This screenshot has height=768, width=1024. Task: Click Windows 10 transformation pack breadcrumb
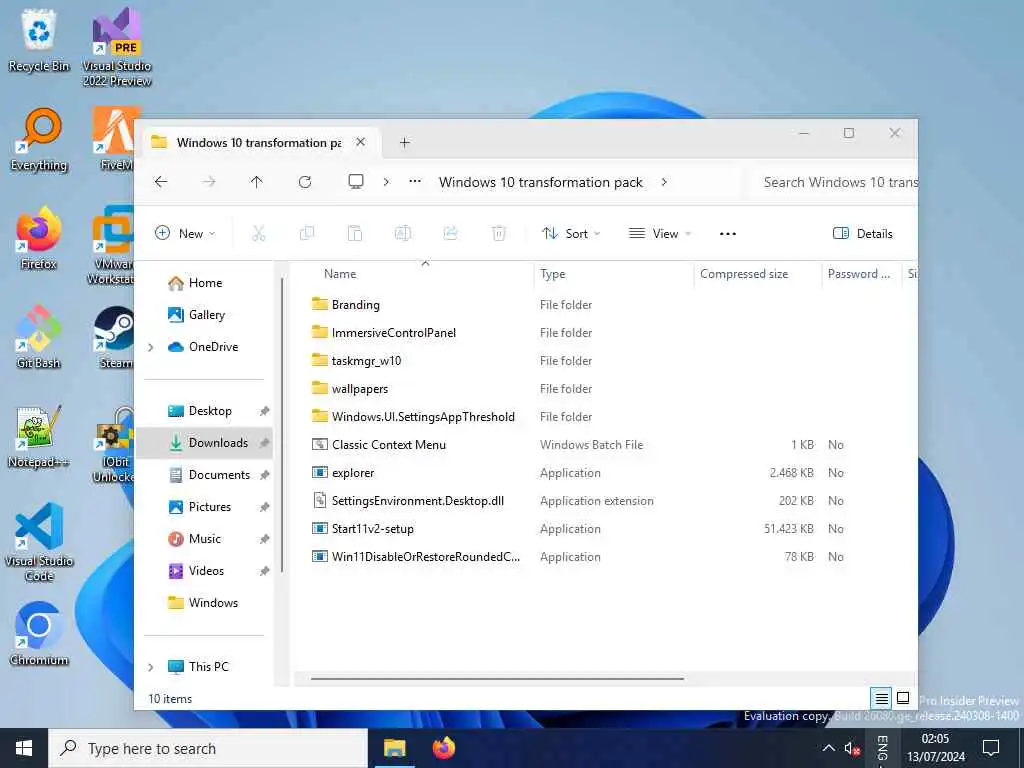point(541,182)
